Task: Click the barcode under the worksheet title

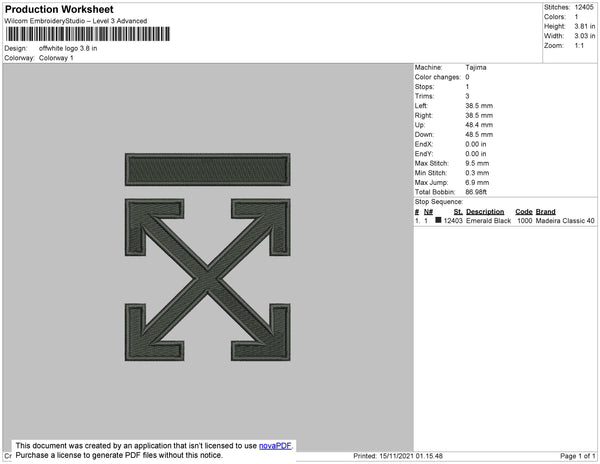Action: tap(88, 34)
